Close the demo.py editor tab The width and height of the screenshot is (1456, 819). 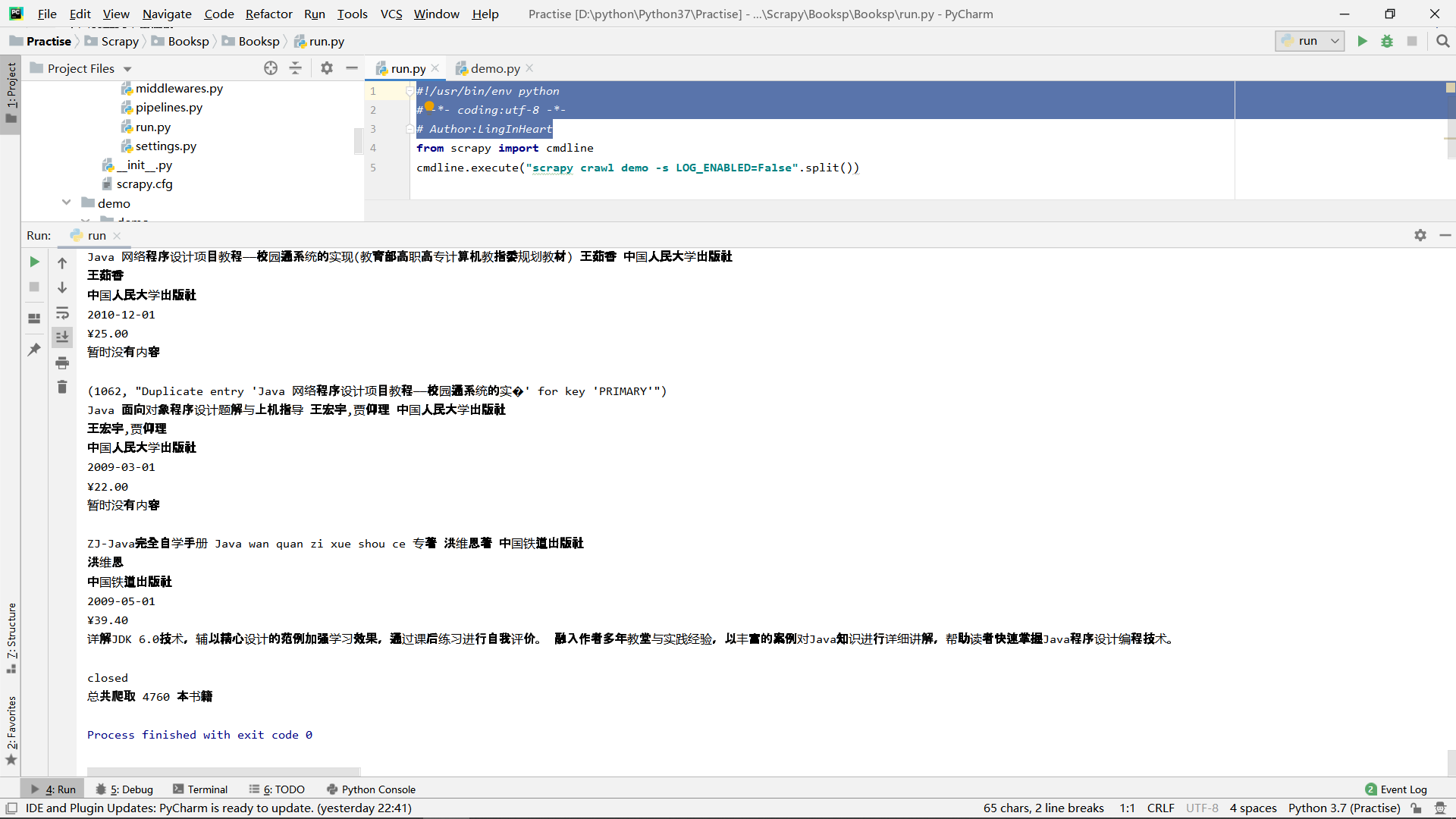pos(529,68)
